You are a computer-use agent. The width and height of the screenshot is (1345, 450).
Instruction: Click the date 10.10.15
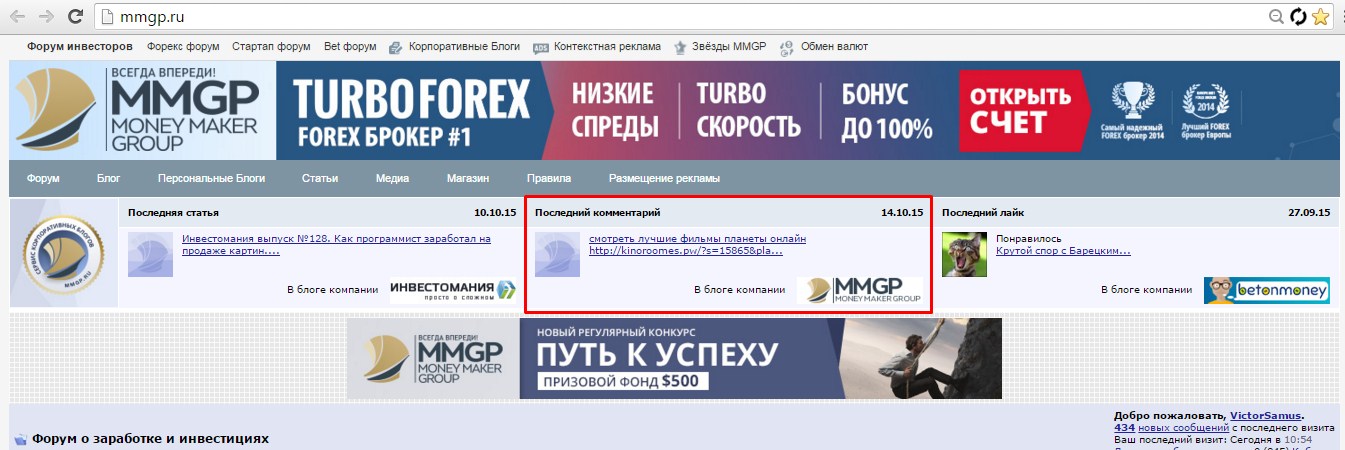coord(495,213)
